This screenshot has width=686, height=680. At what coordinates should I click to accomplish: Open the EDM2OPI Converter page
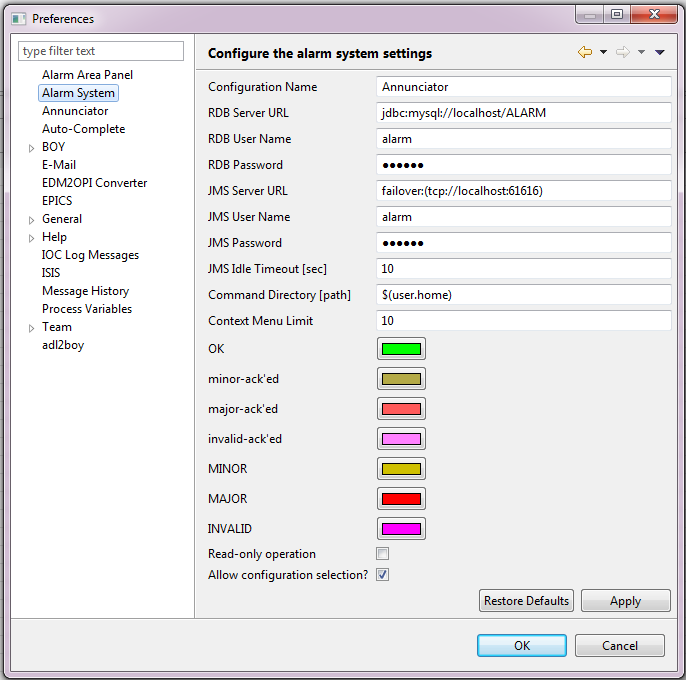point(94,182)
